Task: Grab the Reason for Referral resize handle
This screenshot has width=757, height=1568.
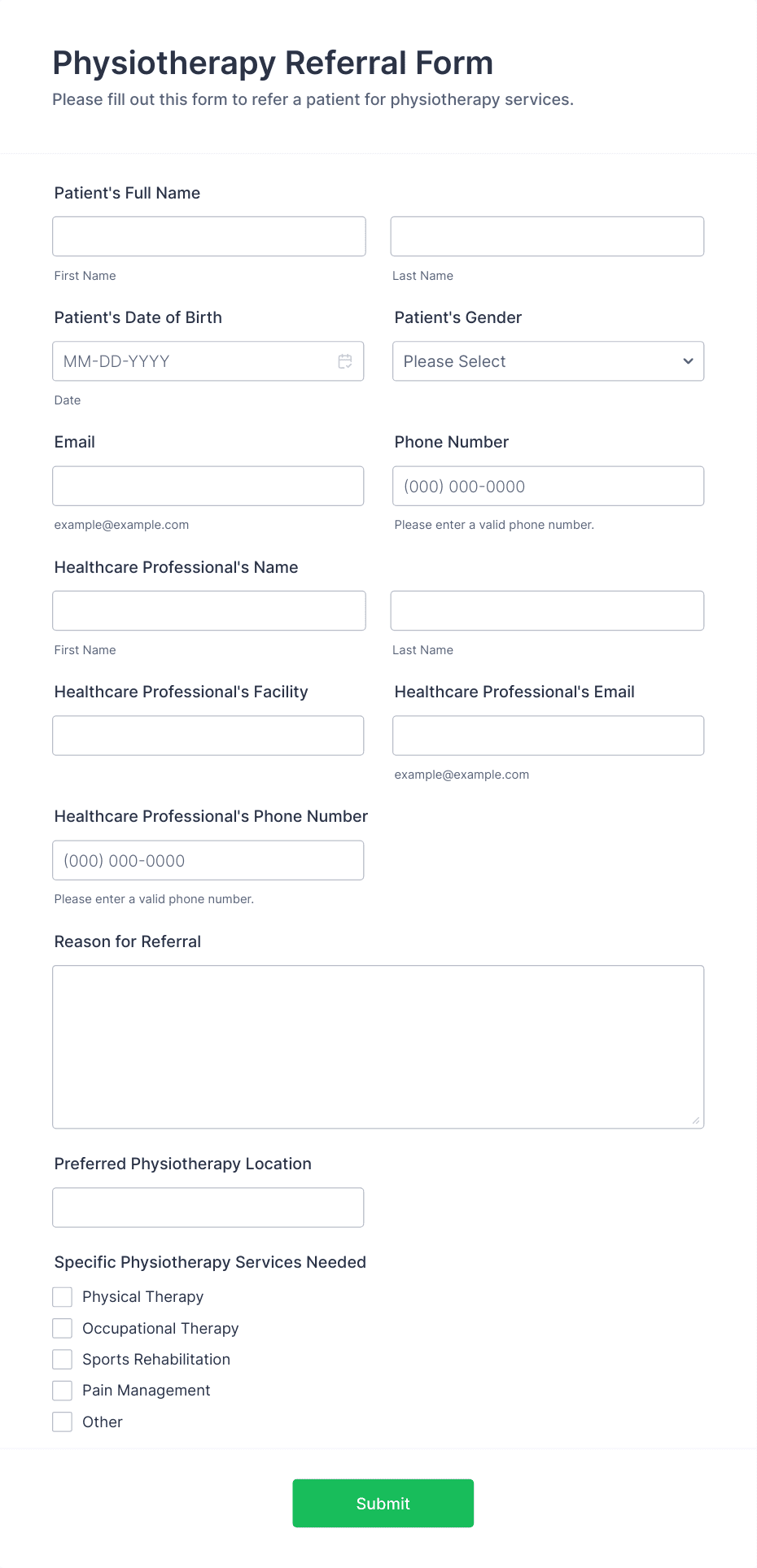Action: pos(696,1120)
